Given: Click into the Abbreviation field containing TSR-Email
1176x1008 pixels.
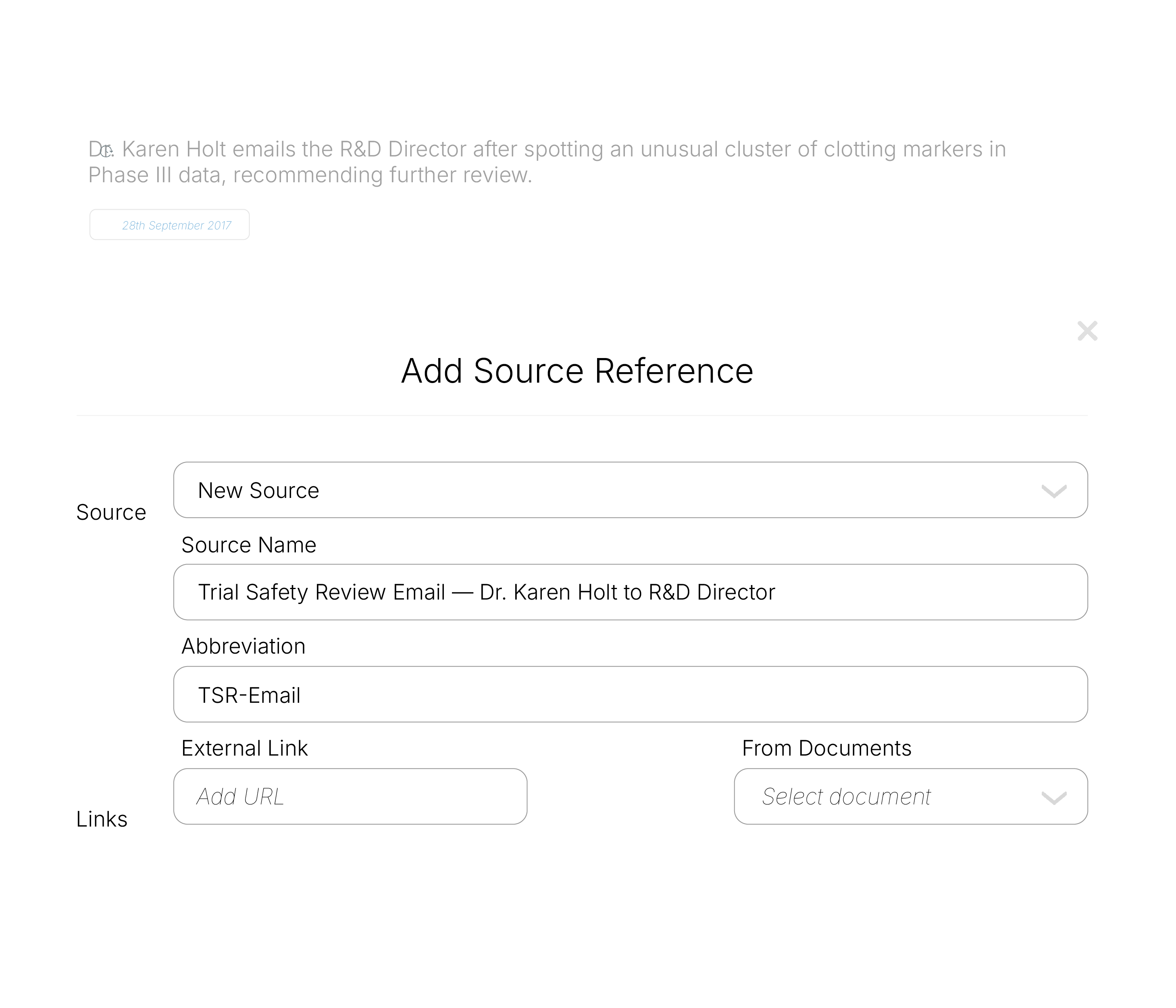Looking at the screenshot, I should (630, 694).
